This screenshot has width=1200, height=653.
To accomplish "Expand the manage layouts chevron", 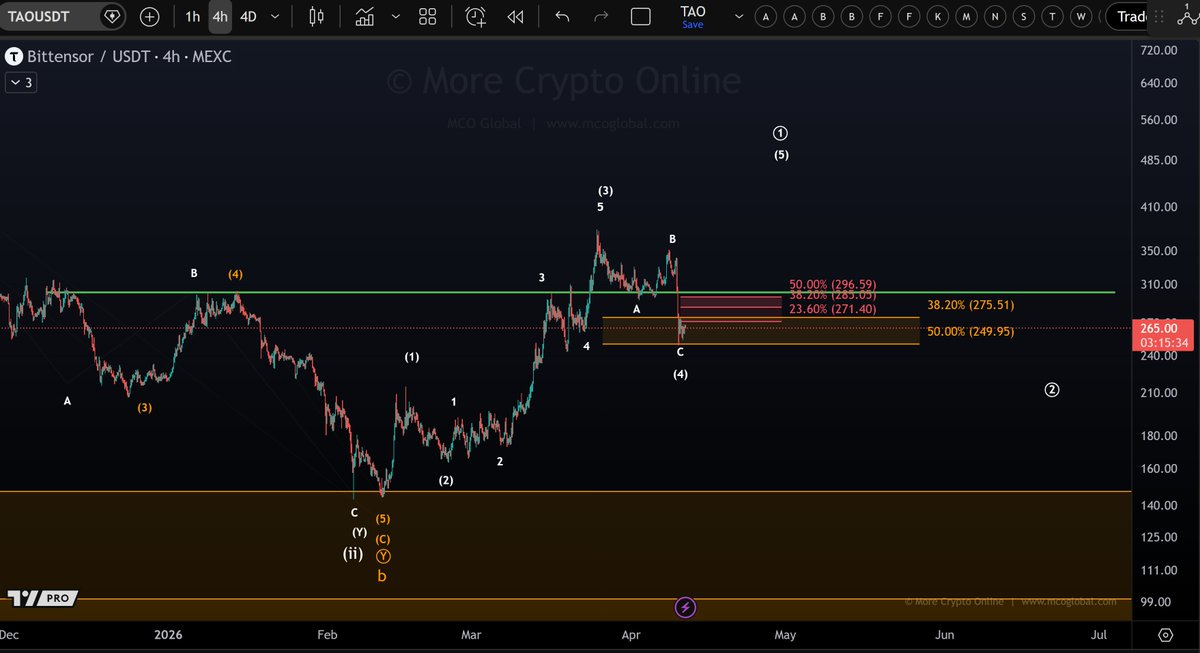I will (739, 17).
